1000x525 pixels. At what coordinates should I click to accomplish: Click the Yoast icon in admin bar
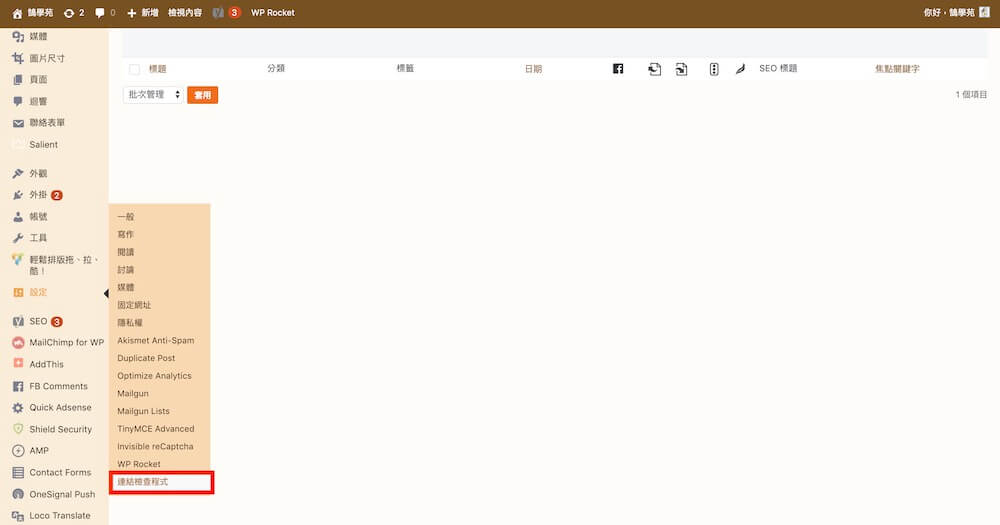pyautogui.click(x=219, y=13)
